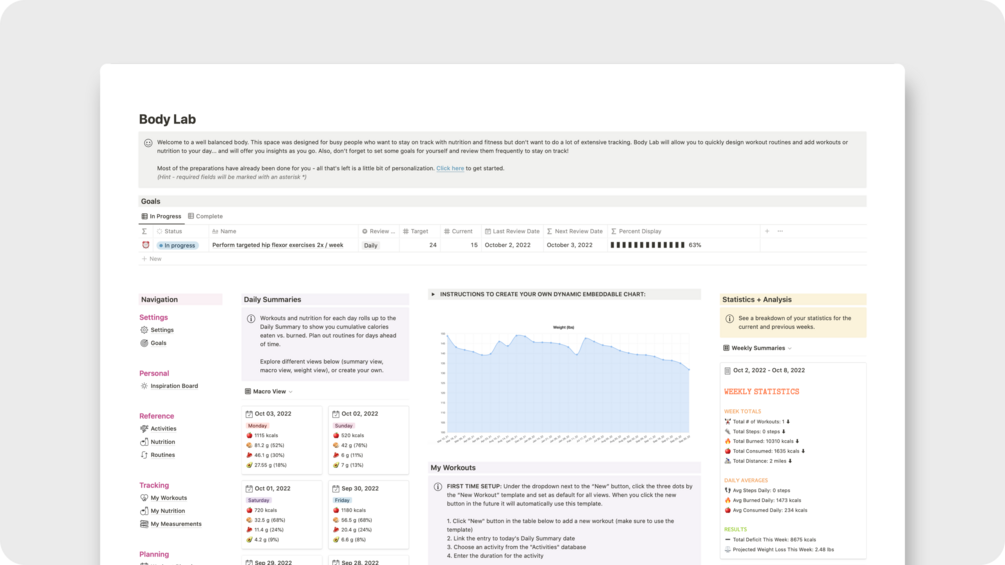Click the My Measurements icon
The width and height of the screenshot is (1005, 565).
144,524
